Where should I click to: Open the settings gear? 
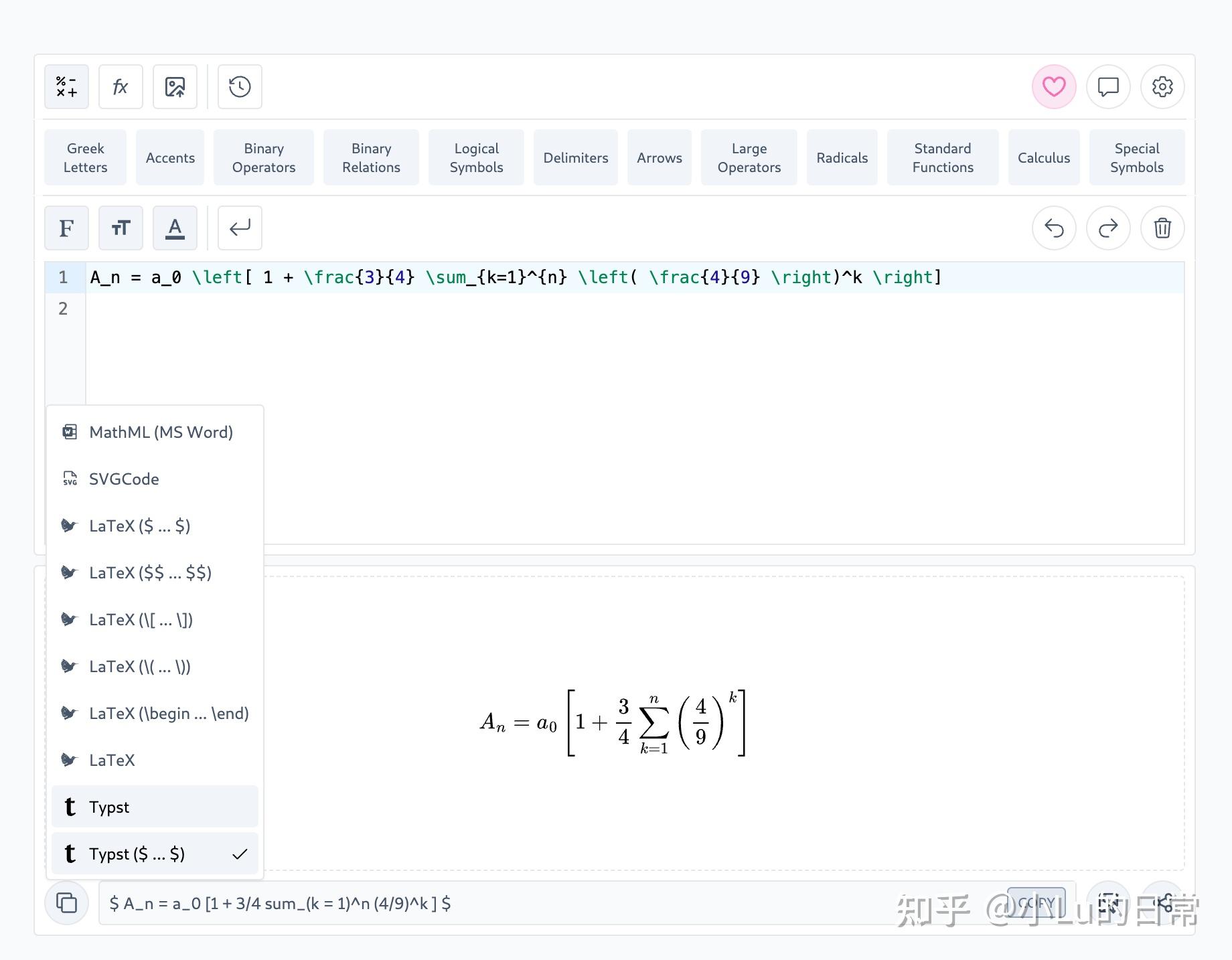[1162, 87]
